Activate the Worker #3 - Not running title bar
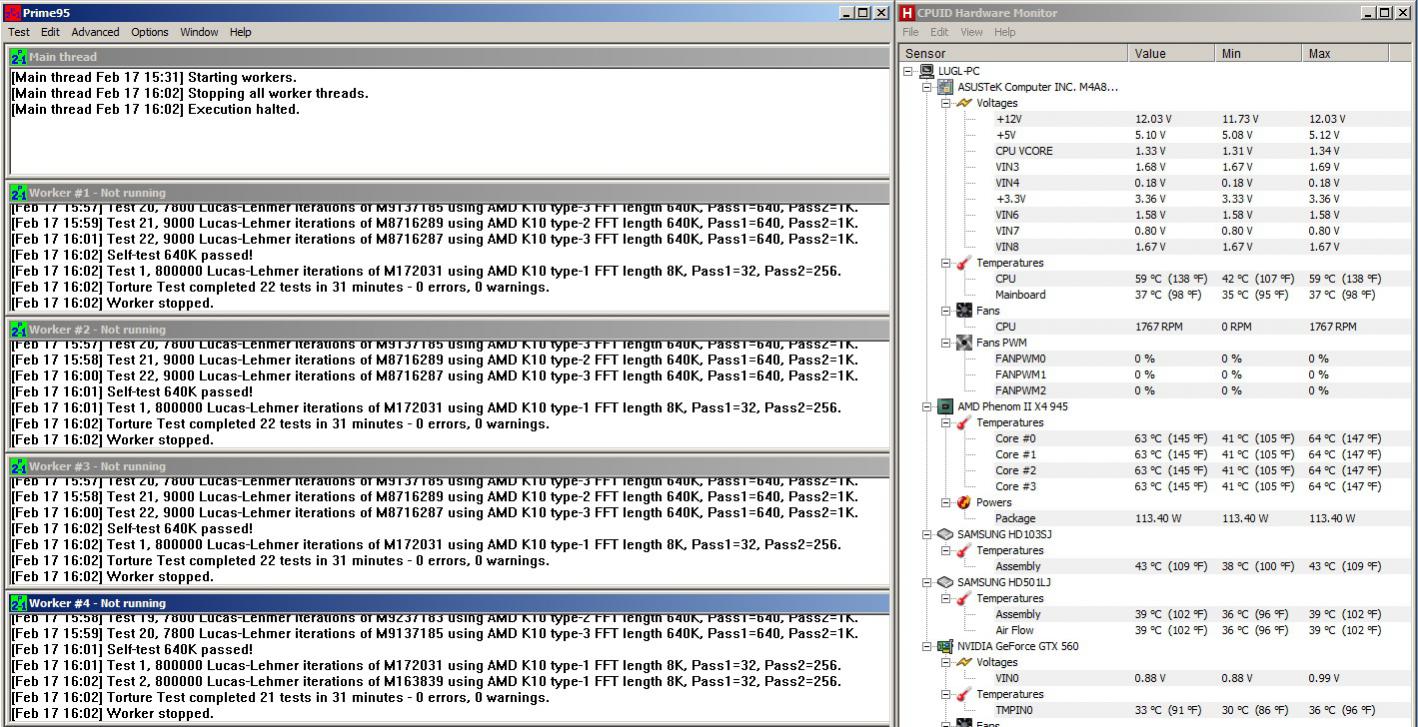Viewport: 1418px width, 727px height. [x=448, y=466]
